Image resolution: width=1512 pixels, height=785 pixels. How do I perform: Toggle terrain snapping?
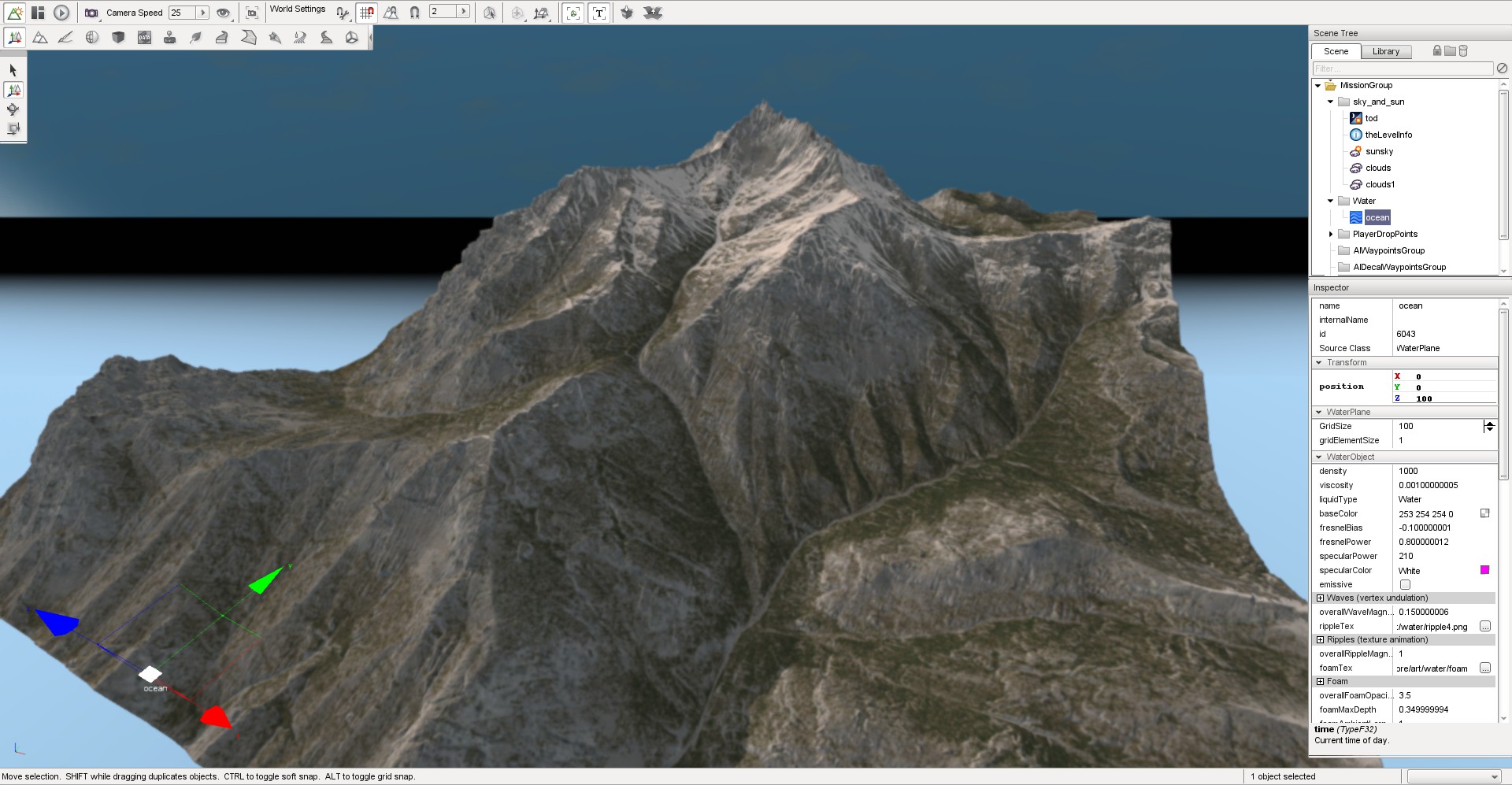click(x=391, y=13)
